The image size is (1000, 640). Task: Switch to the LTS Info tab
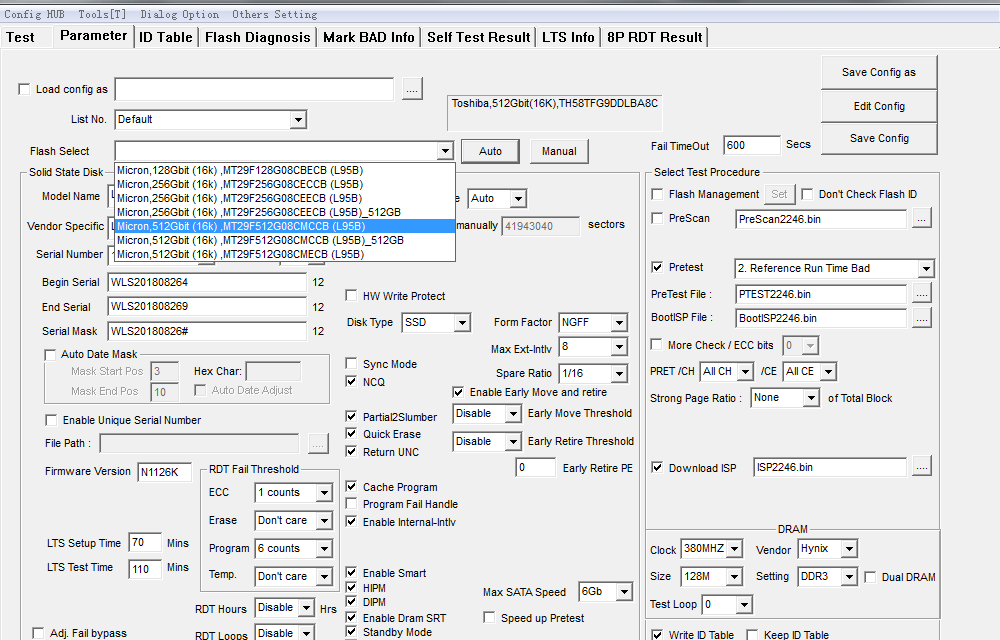(568, 38)
